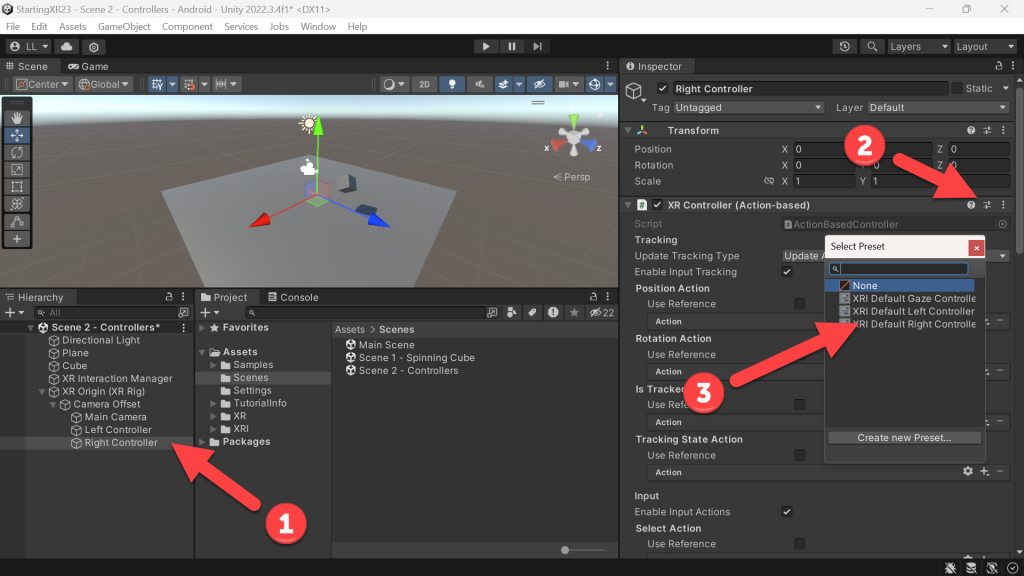Click the Hierarchy lock icon
This screenshot has height=576, width=1024.
click(x=169, y=296)
